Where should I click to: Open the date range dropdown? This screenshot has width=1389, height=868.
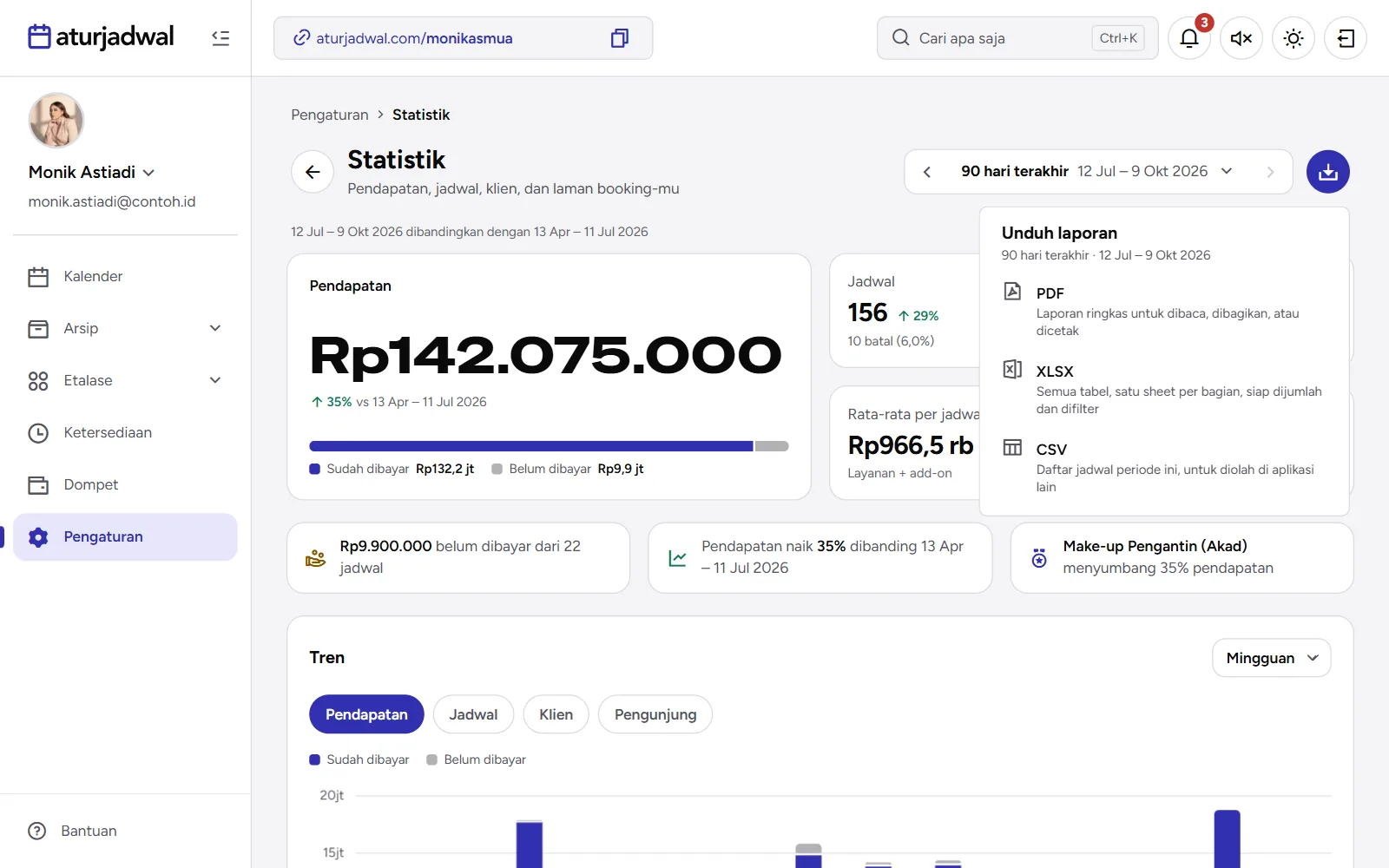point(1096,172)
